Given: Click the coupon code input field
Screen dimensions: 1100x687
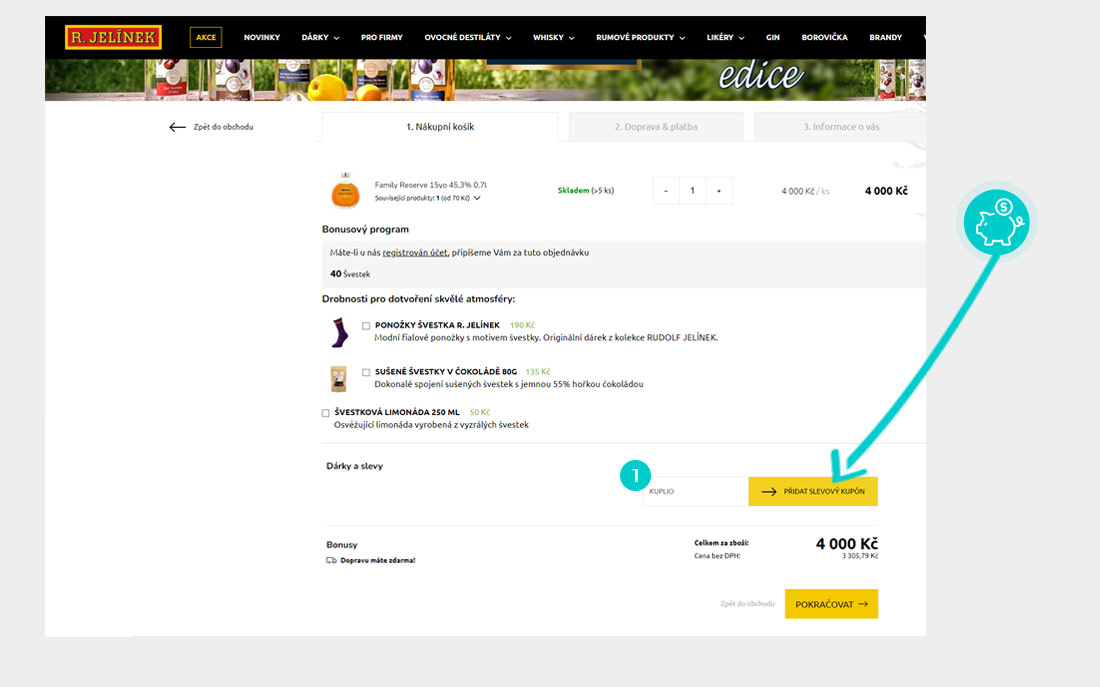Looking at the screenshot, I should coord(695,491).
